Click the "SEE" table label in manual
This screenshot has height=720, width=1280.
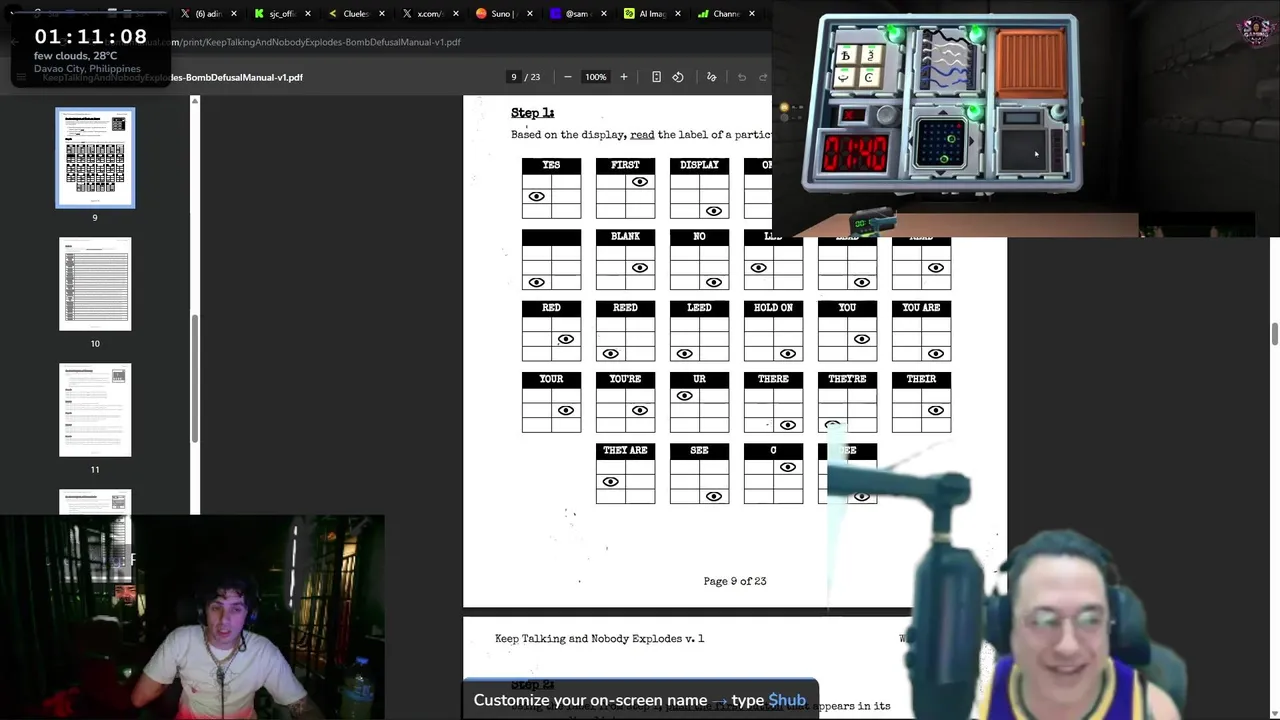[x=699, y=451]
